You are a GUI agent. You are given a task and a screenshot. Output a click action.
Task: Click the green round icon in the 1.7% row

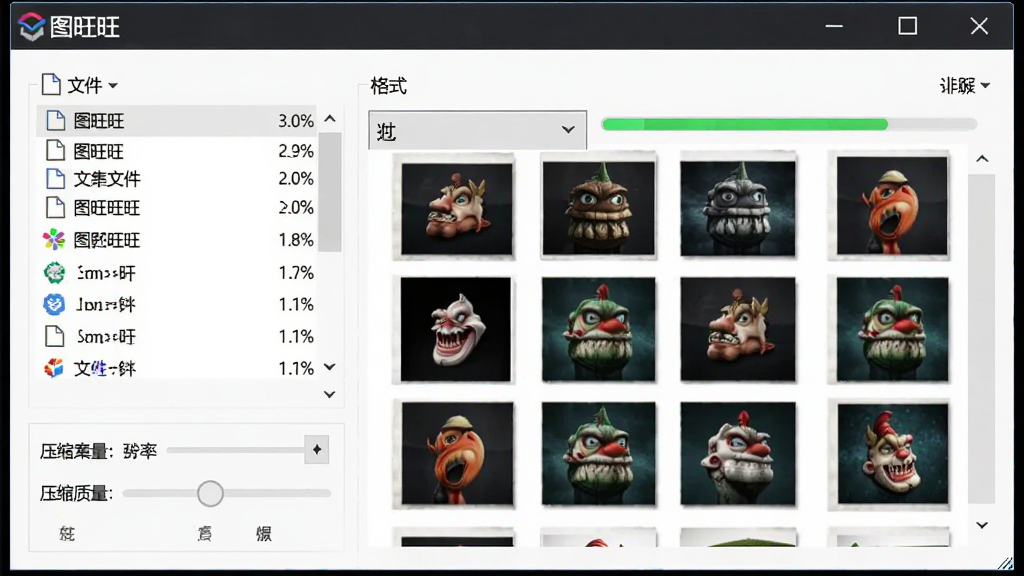point(54,272)
